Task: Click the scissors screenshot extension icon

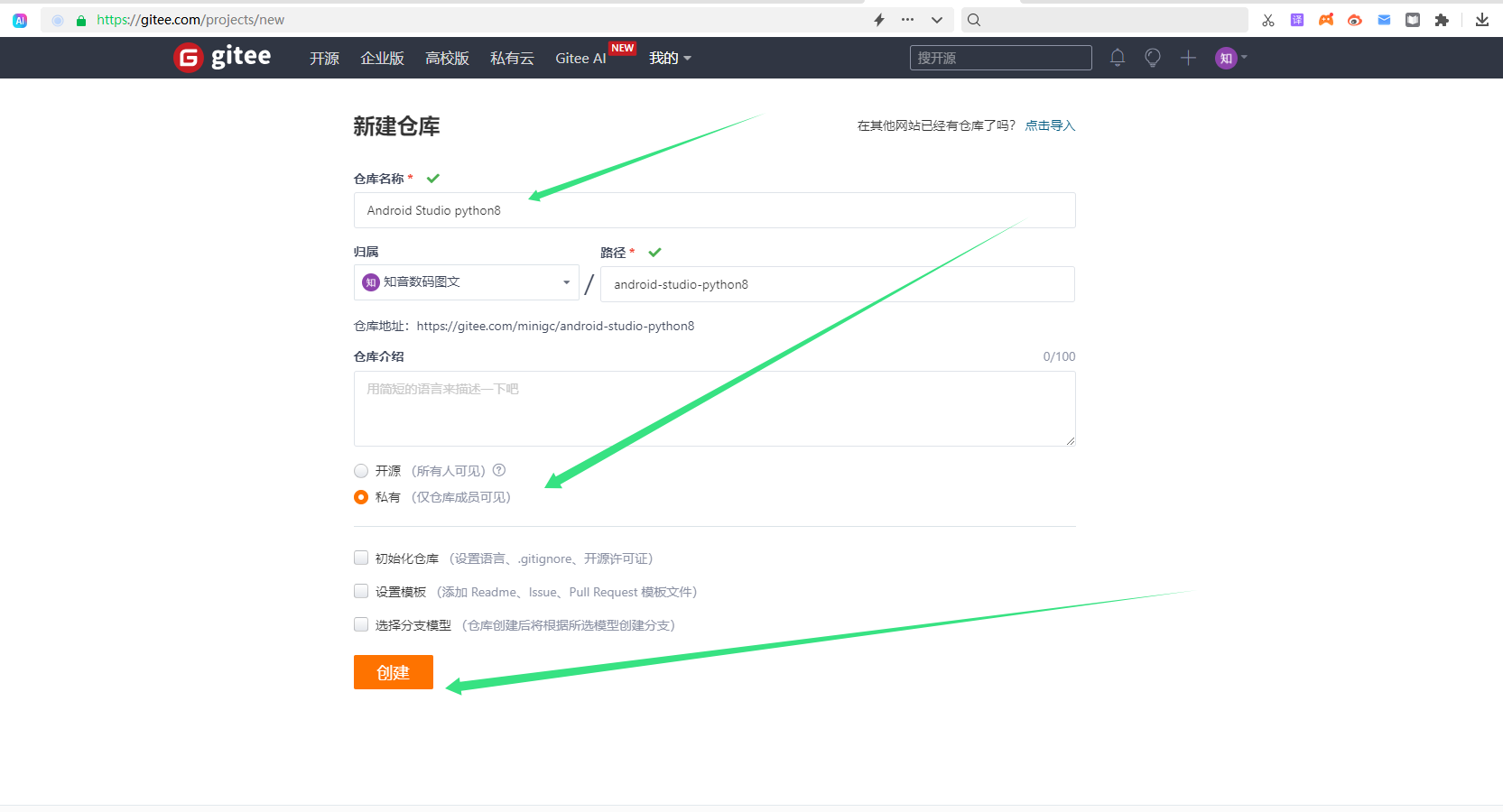Action: (1268, 20)
